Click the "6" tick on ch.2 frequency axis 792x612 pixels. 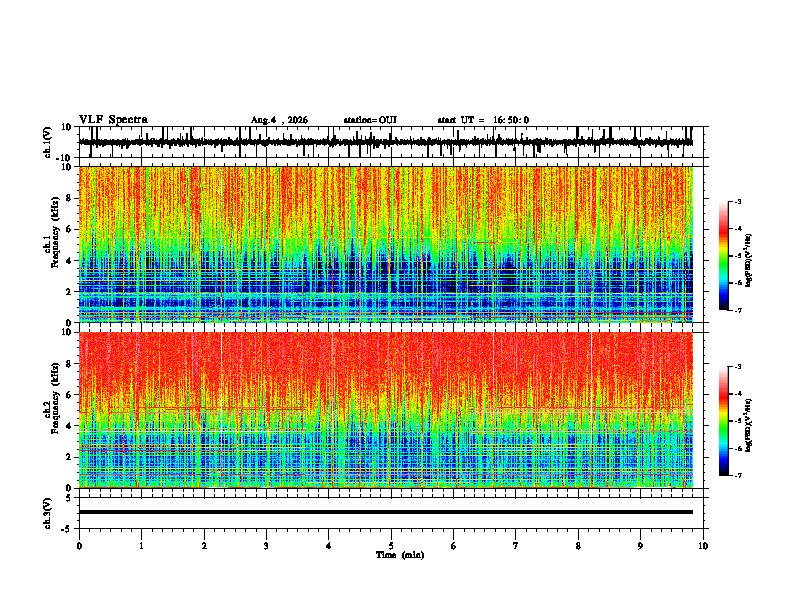click(70, 395)
